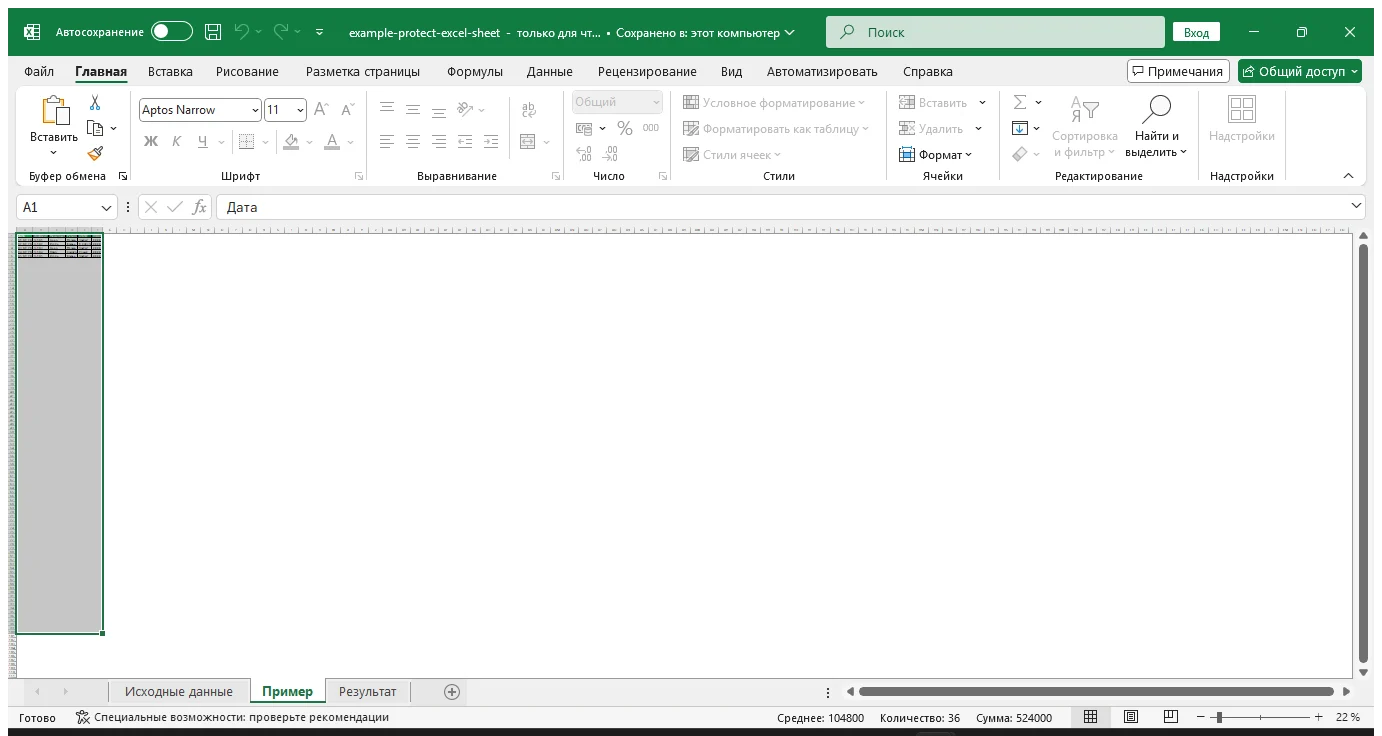This screenshot has width=1382, height=736.
Task: Open the Вставить paste options arrow
Action: coord(54,153)
